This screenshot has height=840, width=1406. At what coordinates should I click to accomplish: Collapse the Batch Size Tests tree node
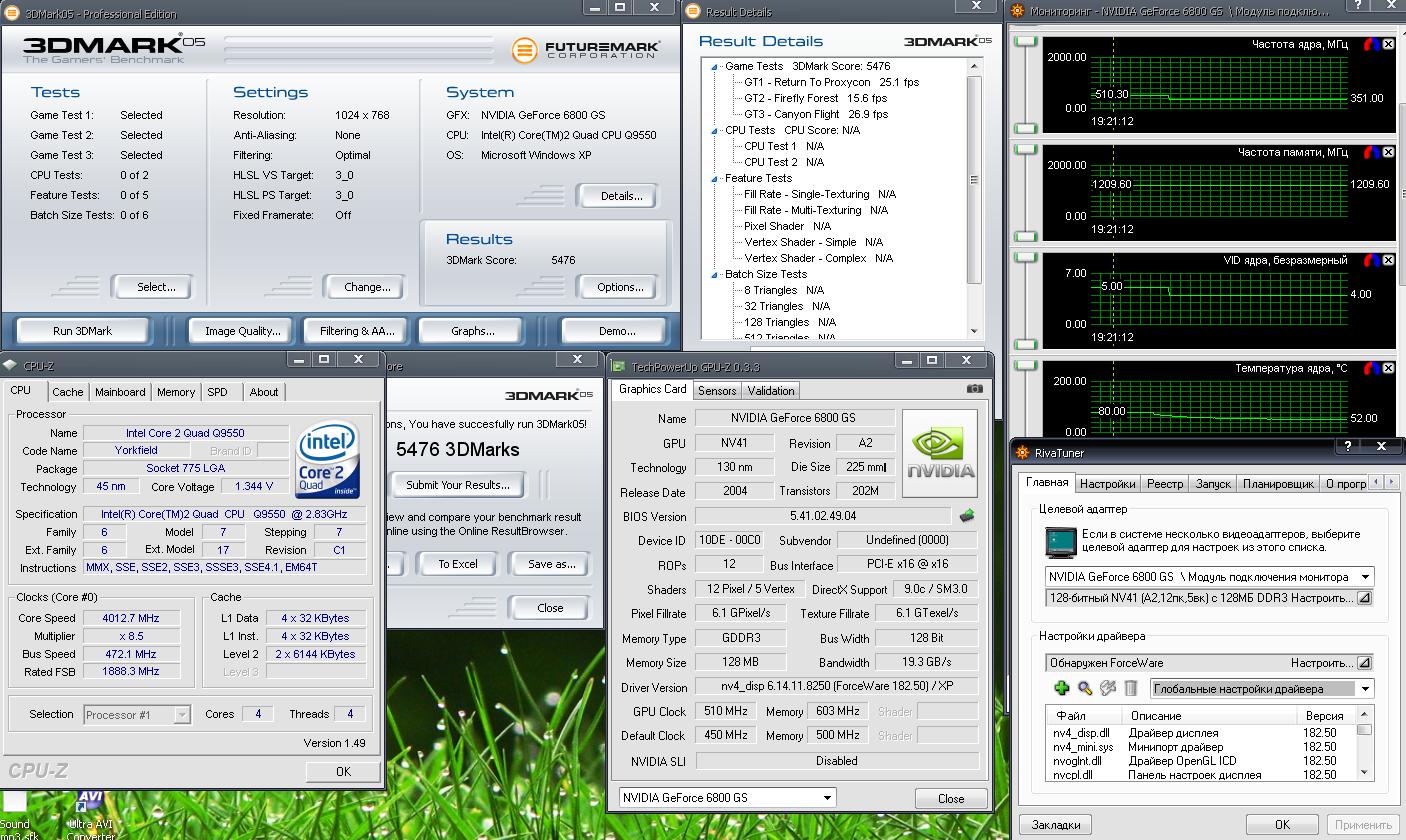tap(715, 274)
